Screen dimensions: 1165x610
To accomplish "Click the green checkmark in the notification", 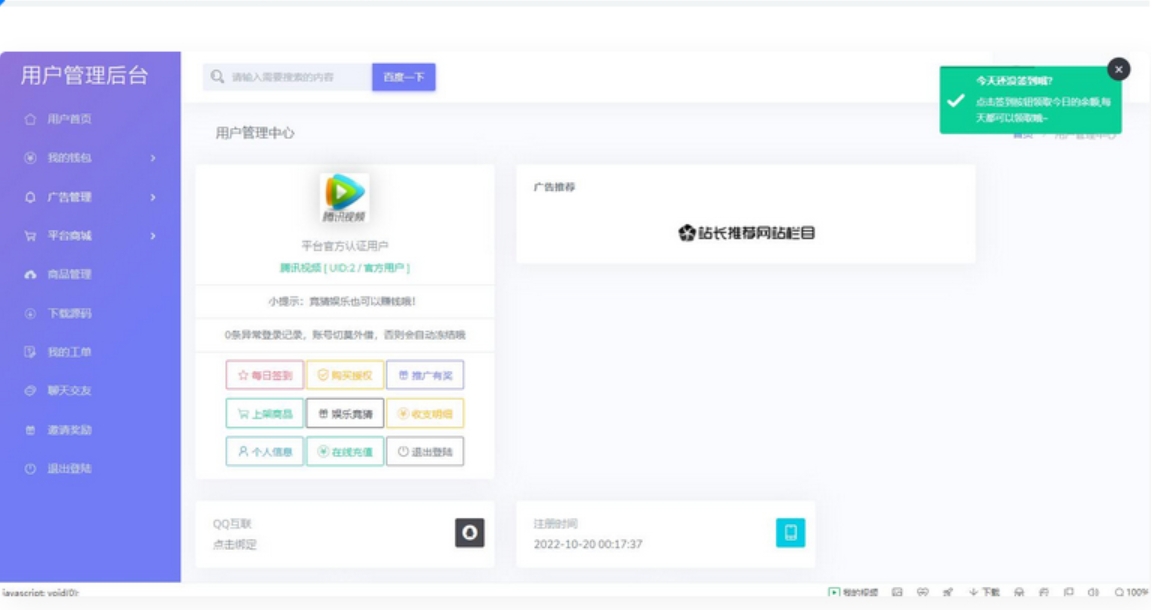I will pos(956,100).
